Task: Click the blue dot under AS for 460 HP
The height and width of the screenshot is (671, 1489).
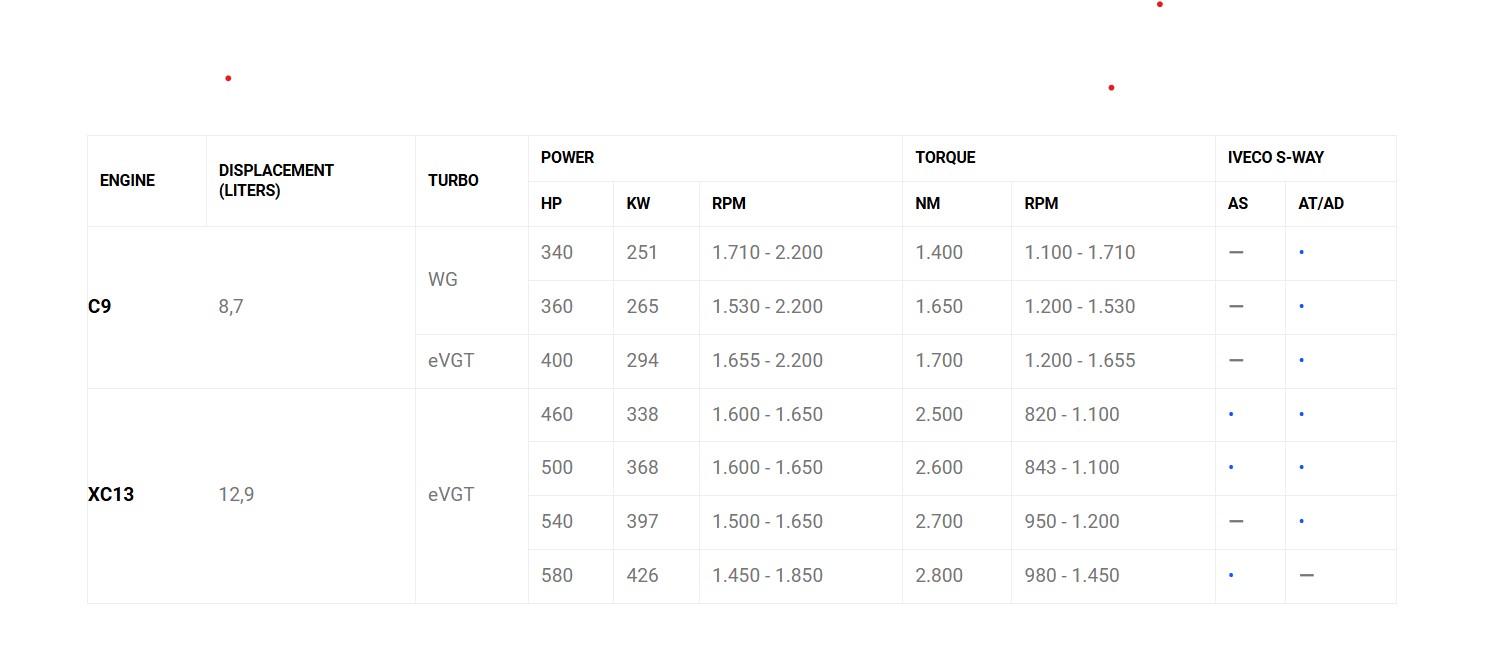Action: [x=1231, y=415]
